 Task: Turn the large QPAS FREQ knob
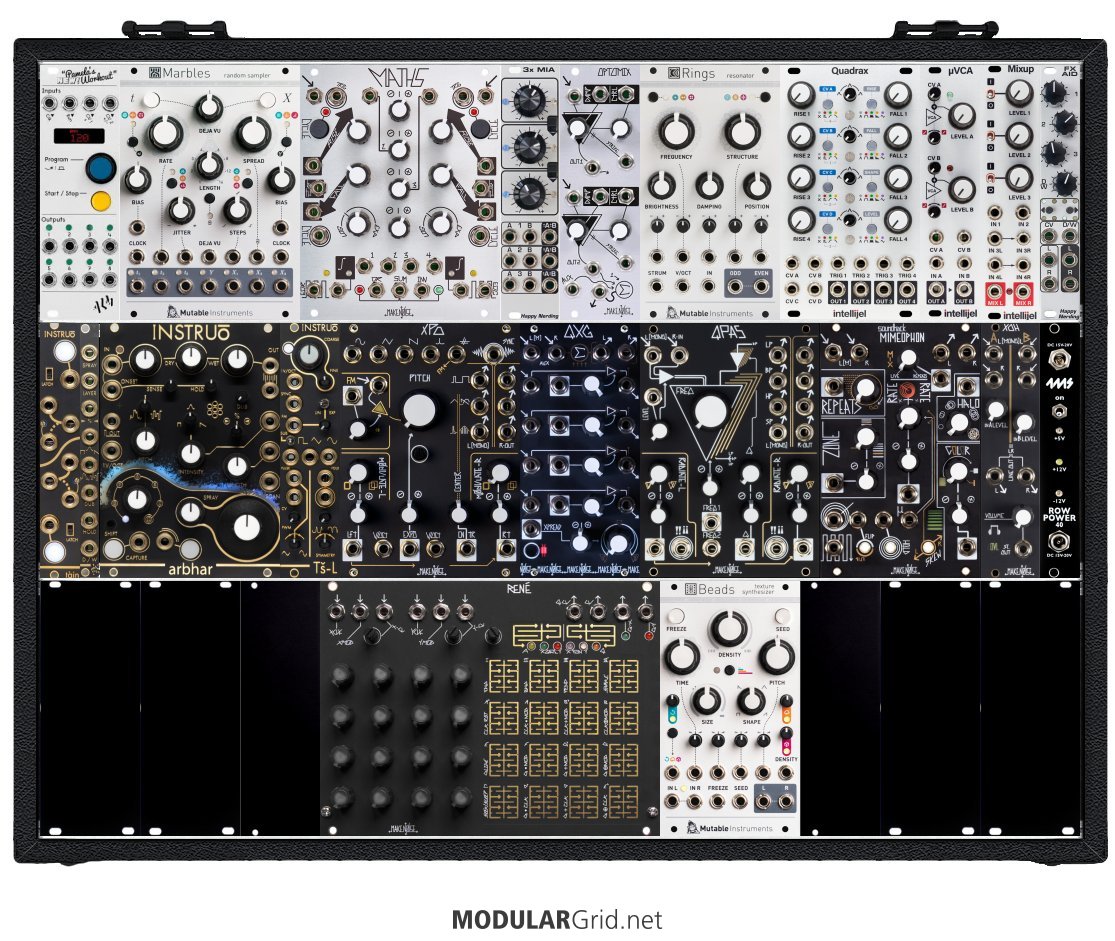[x=710, y=412]
